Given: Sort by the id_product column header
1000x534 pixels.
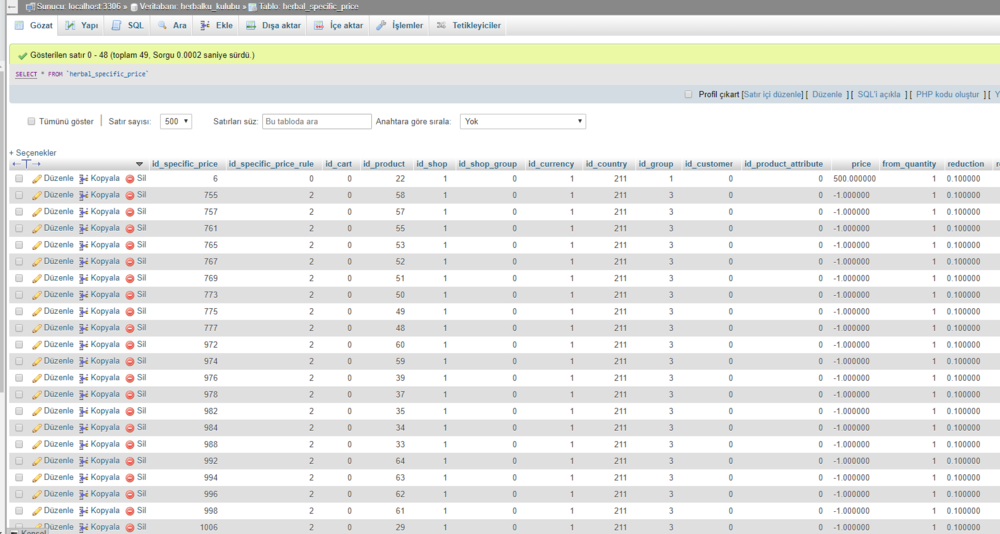Looking at the screenshot, I should pyautogui.click(x=383, y=163).
